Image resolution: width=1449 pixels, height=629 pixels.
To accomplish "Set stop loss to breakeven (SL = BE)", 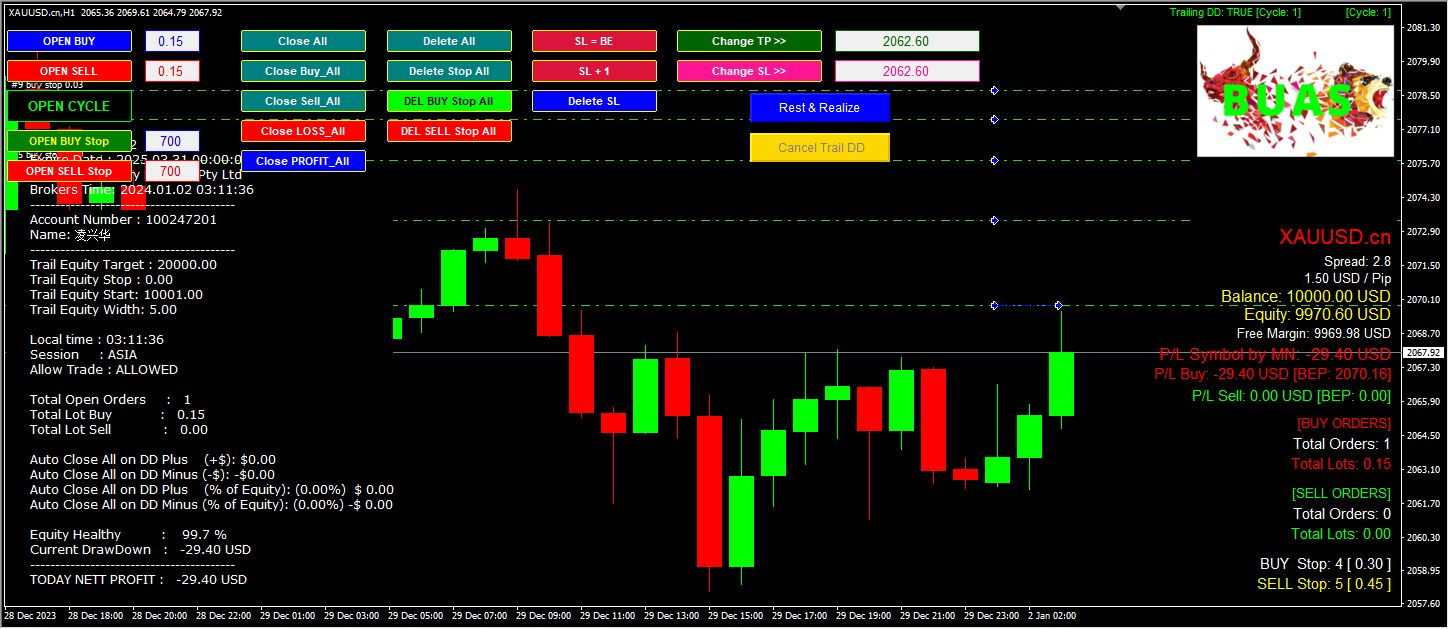I will (594, 41).
